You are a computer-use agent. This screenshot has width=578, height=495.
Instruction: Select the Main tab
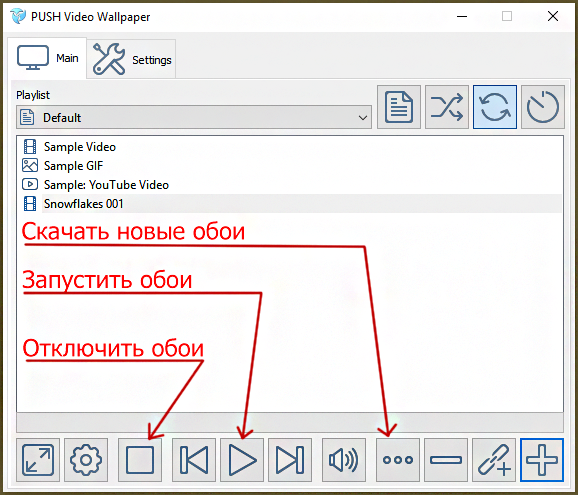[x=47, y=57]
